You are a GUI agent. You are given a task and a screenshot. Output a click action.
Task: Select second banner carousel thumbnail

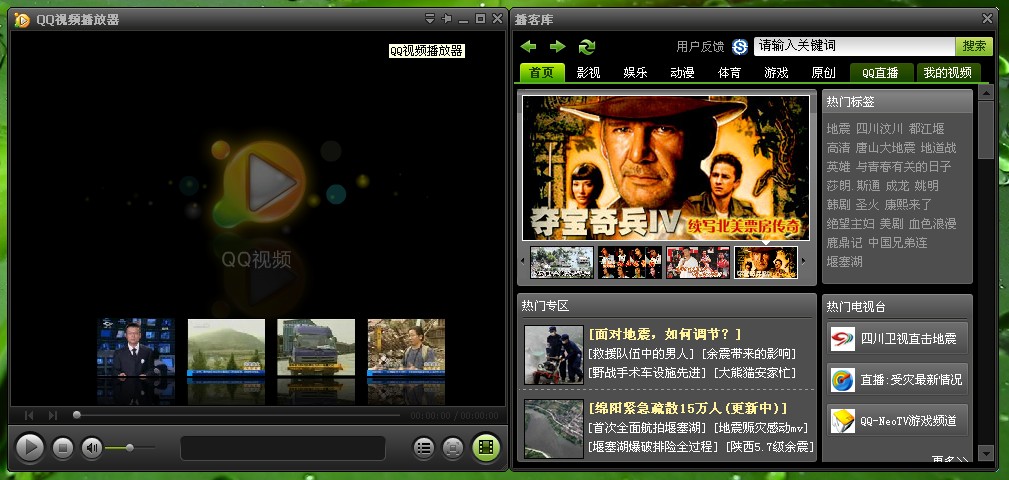click(630, 263)
